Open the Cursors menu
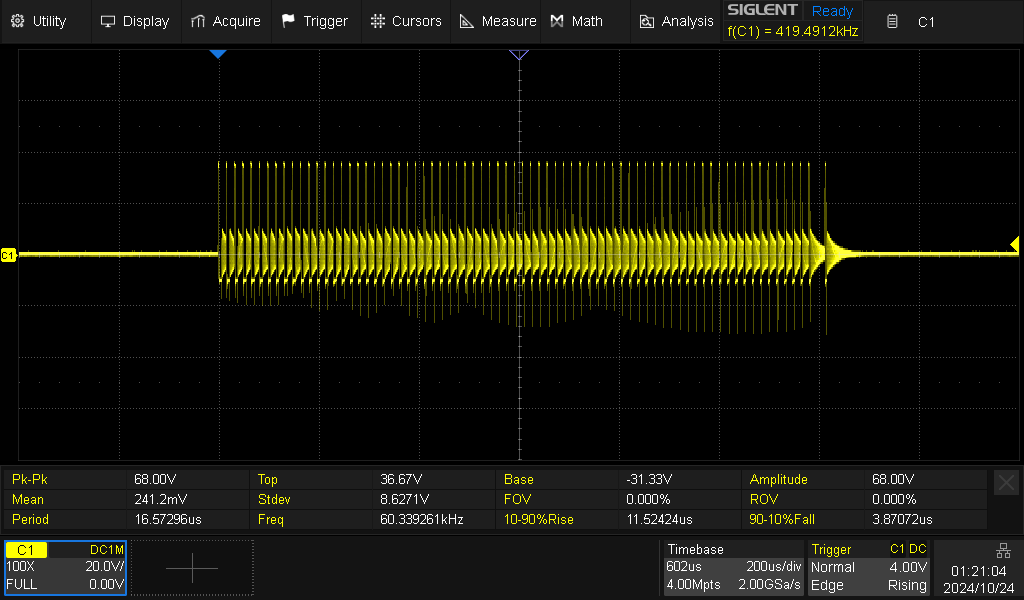The width and height of the screenshot is (1024, 600). [x=405, y=21]
